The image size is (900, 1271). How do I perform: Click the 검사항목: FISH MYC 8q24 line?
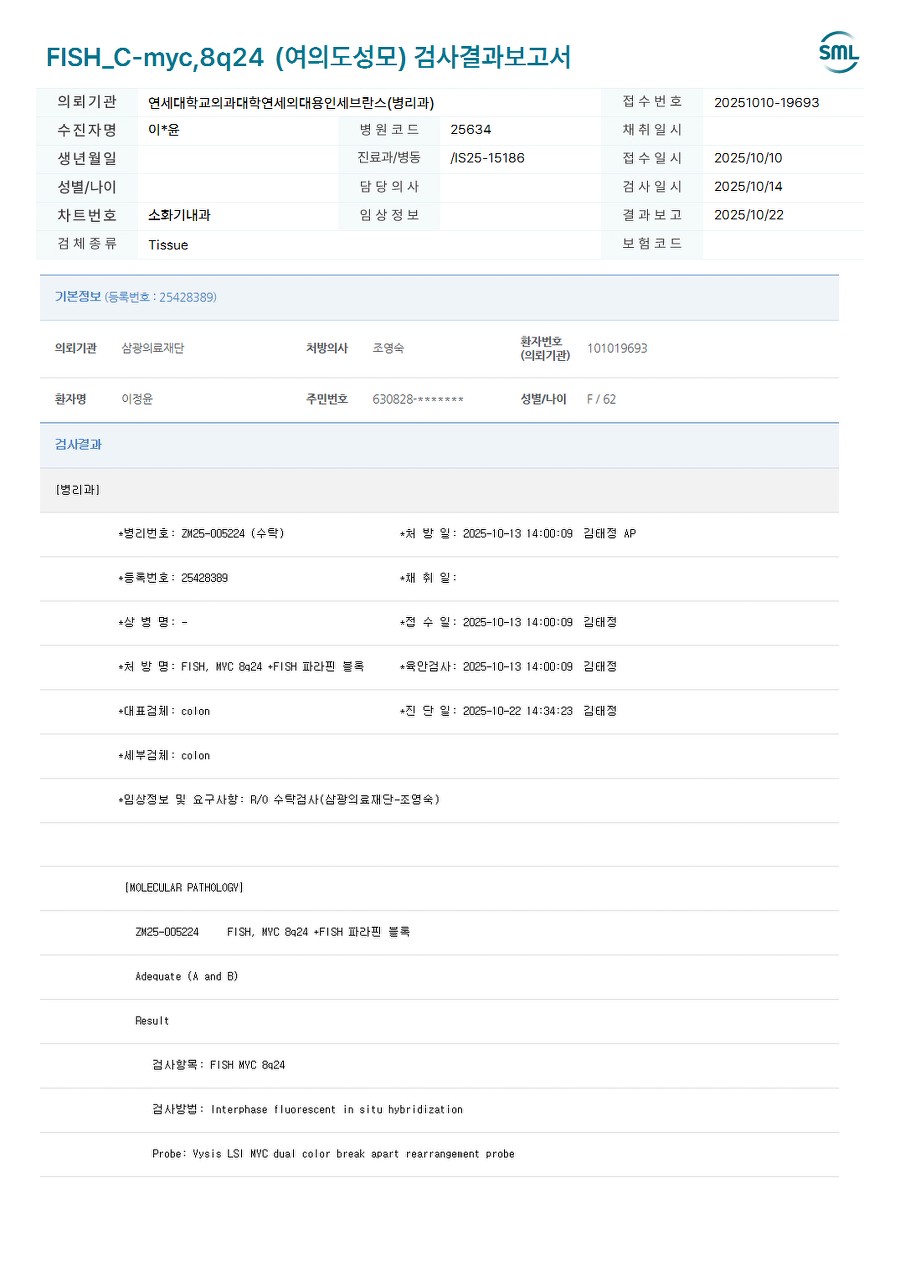pyautogui.click(x=219, y=1065)
